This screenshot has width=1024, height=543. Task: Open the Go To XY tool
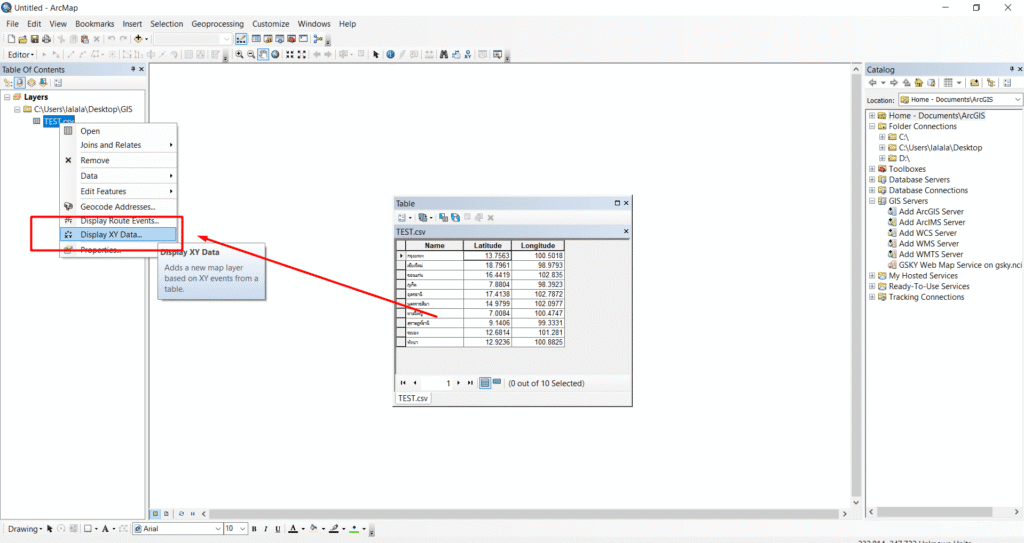pyautogui.click(x=468, y=54)
